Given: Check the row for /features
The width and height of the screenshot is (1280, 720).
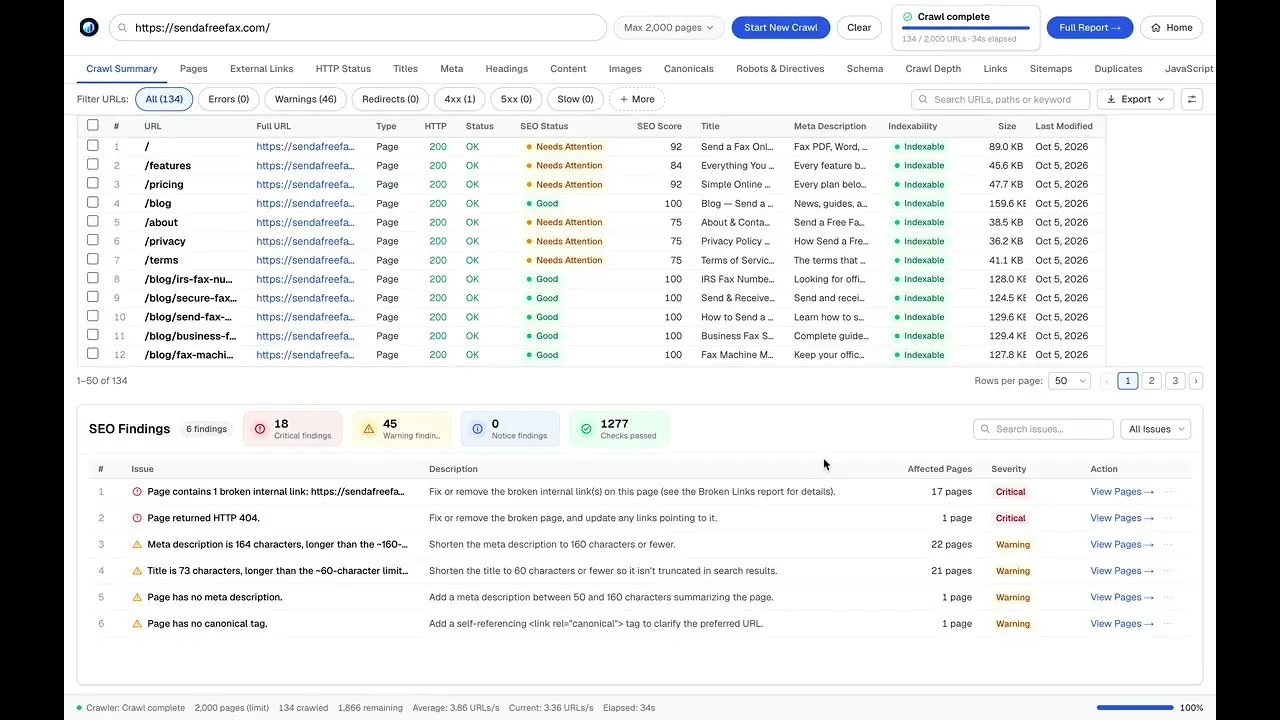Looking at the screenshot, I should [x=93, y=164].
